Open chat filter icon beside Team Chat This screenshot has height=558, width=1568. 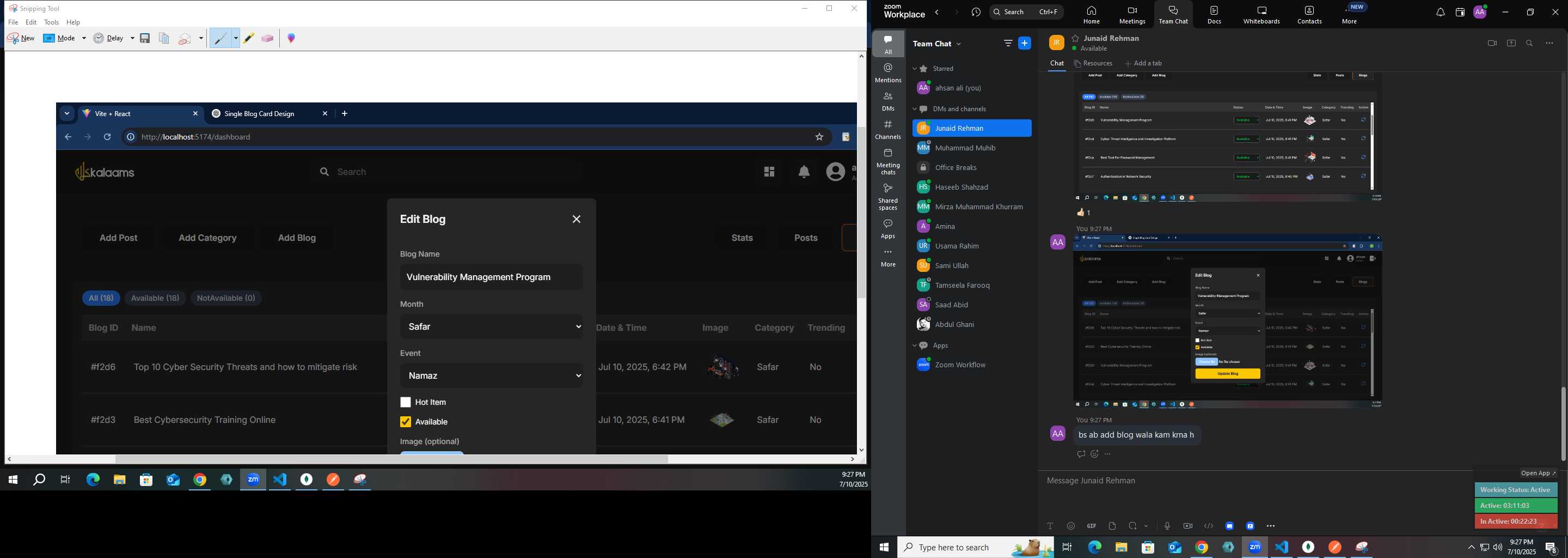click(x=1008, y=43)
